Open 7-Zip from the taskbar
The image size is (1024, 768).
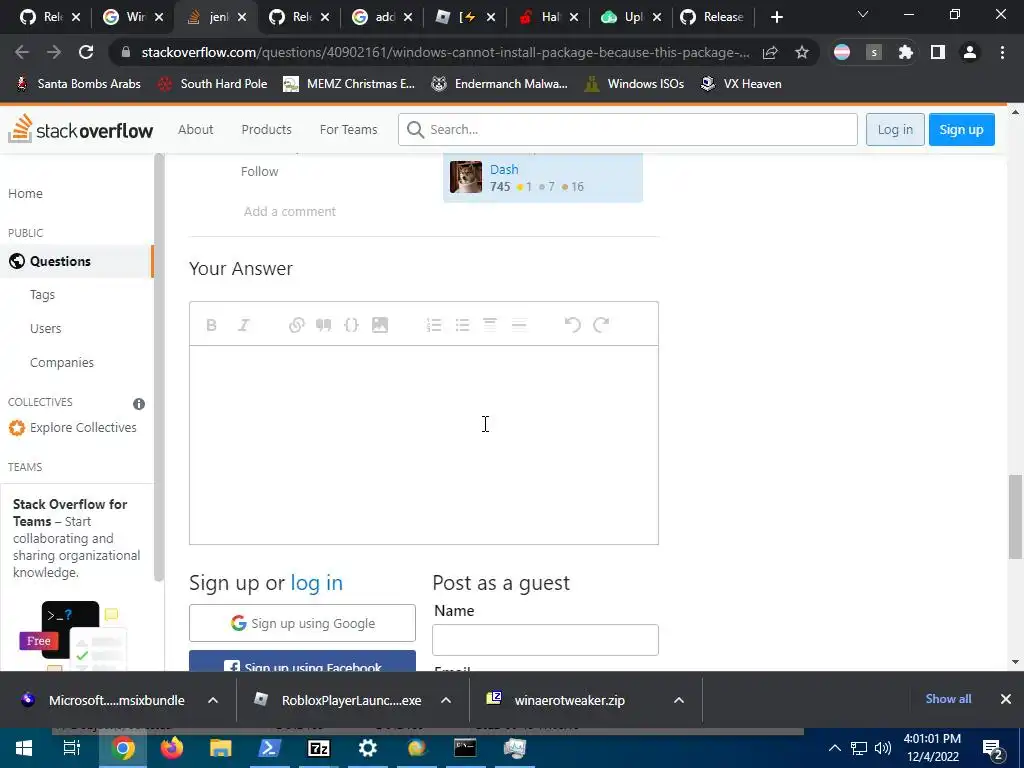point(319,748)
